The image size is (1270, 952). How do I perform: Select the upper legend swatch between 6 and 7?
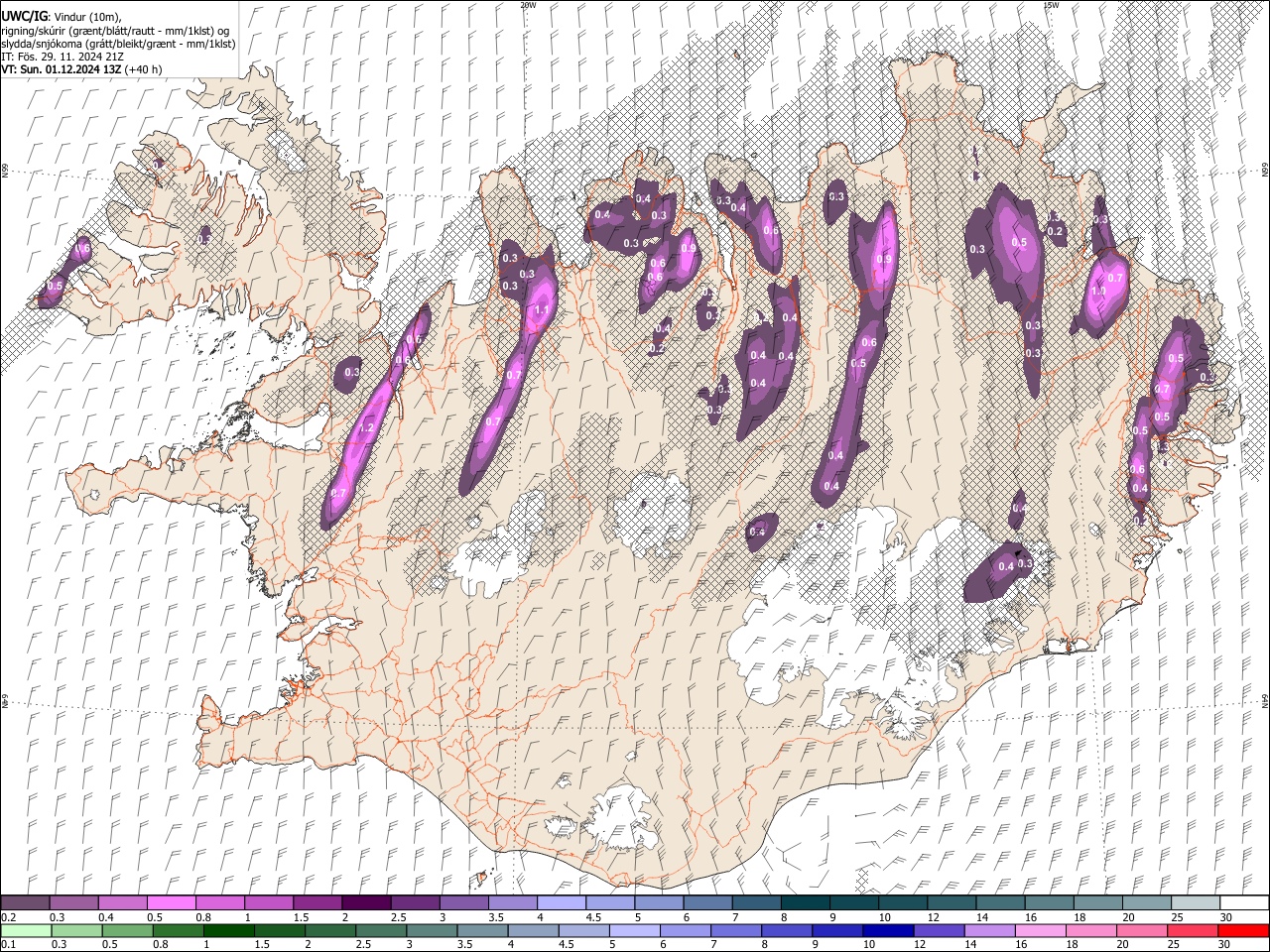(x=708, y=902)
